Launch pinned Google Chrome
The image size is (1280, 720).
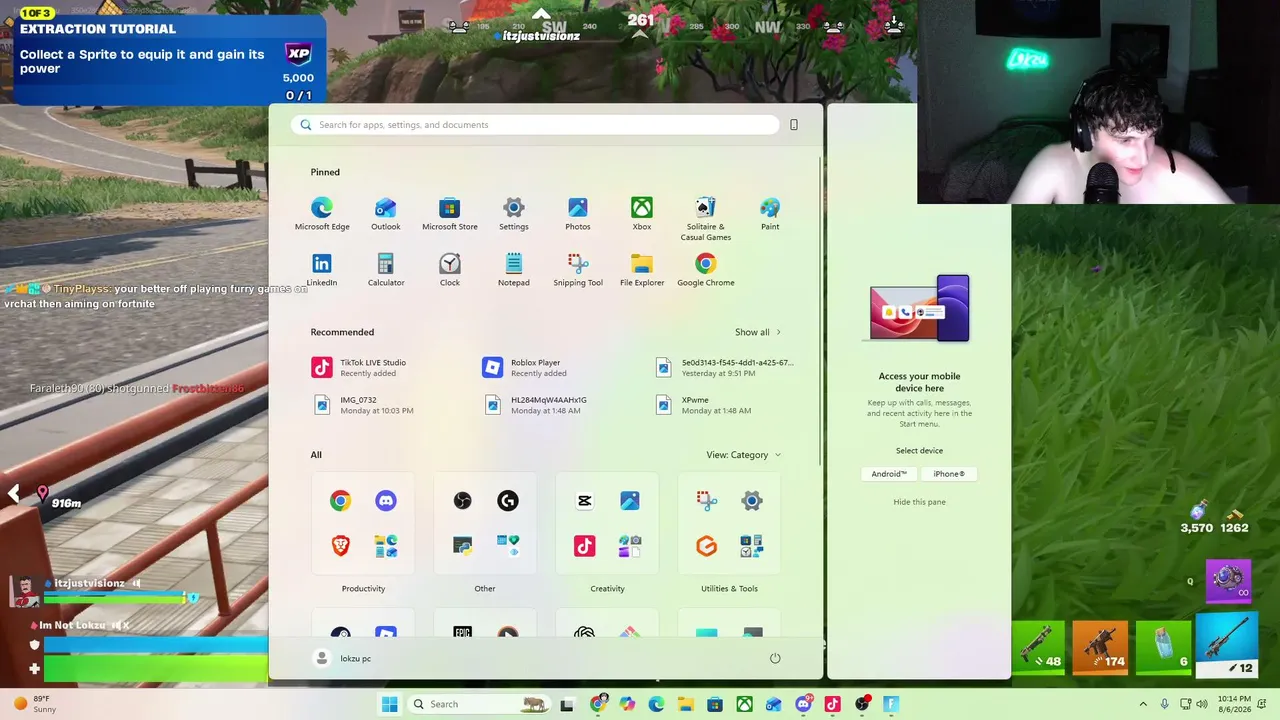[x=706, y=270]
